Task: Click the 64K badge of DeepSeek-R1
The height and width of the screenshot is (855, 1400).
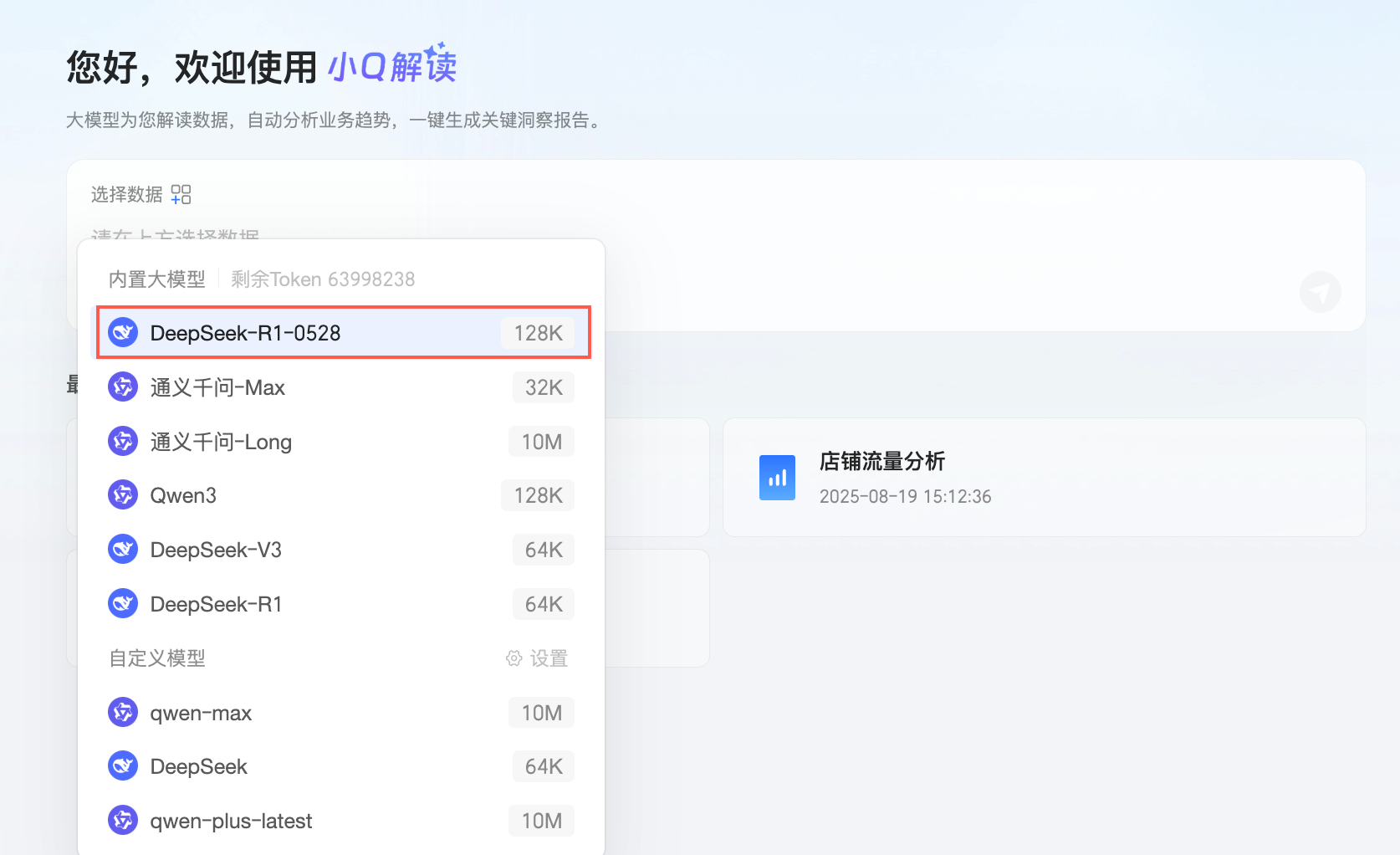Action: 544,604
